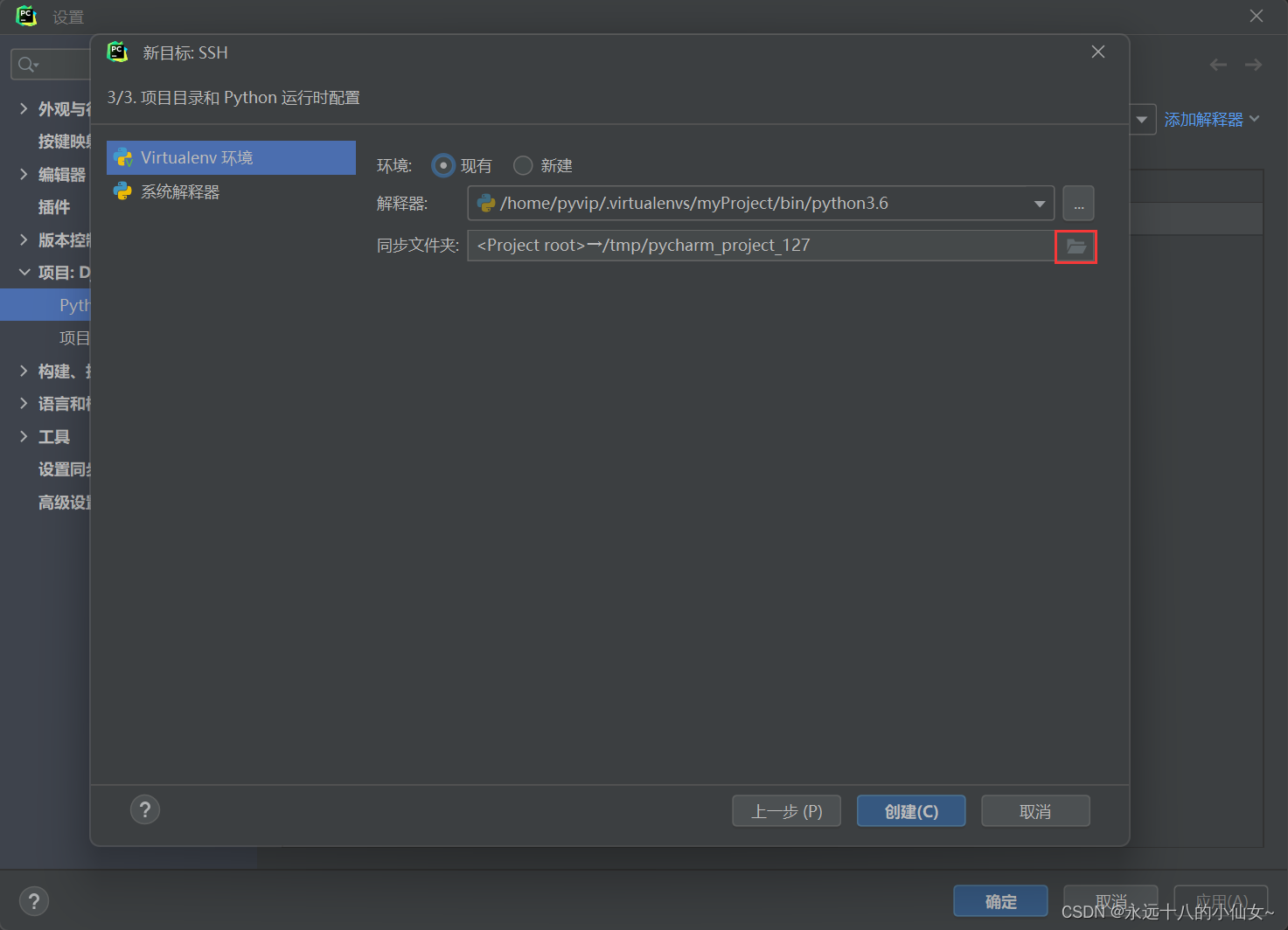Expand Version Control (版本控制) node in Settings
This screenshot has width=1288, height=930.
[x=24, y=239]
